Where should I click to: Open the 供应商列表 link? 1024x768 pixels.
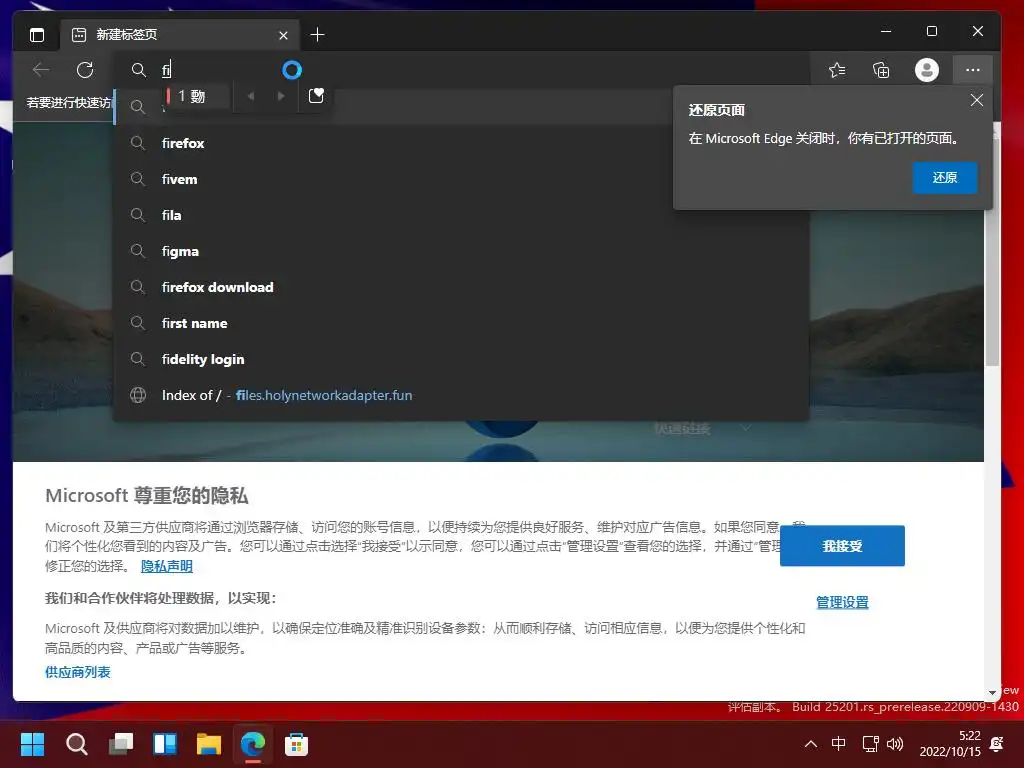(x=78, y=672)
